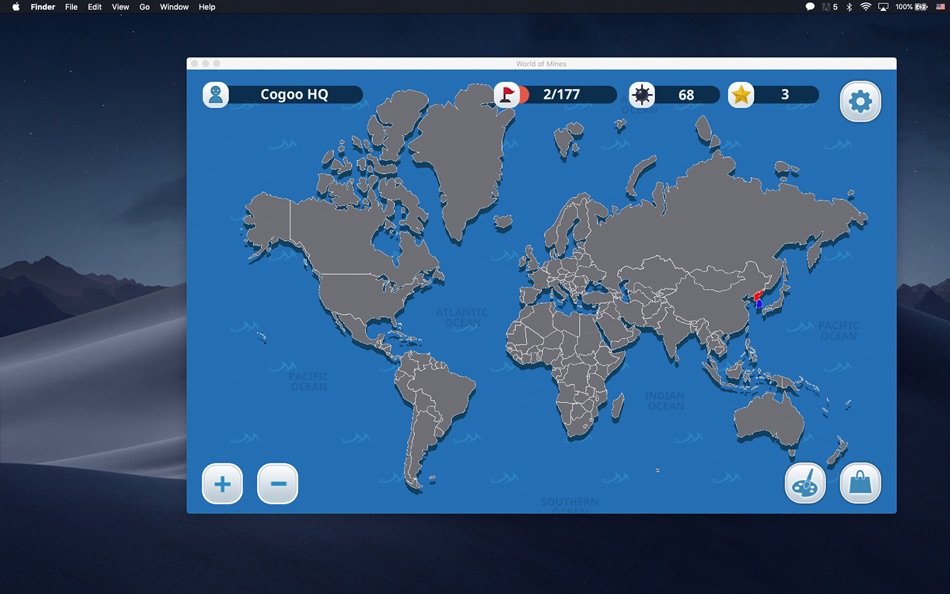The image size is (950, 594).
Task: Zoom in using the plus button
Action: click(221, 483)
